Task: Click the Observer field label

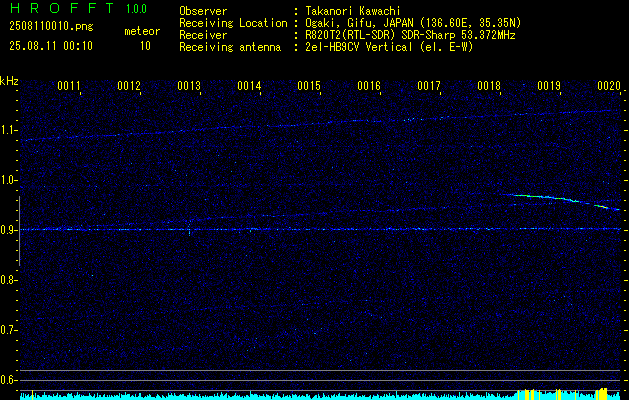Action: pos(203,11)
